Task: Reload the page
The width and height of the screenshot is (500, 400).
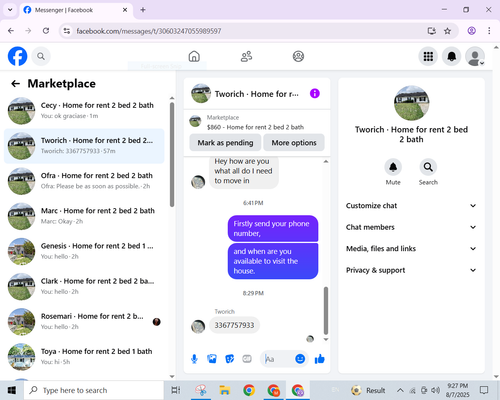Action: click(46, 31)
